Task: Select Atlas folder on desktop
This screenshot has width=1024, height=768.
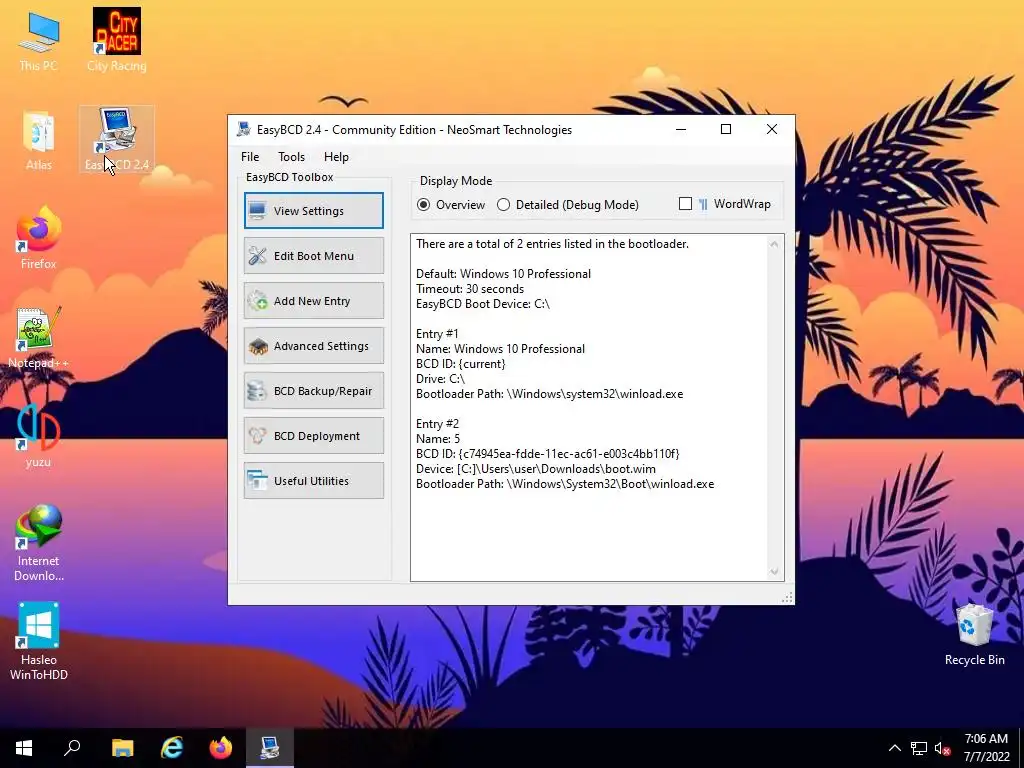Action: coord(39,140)
